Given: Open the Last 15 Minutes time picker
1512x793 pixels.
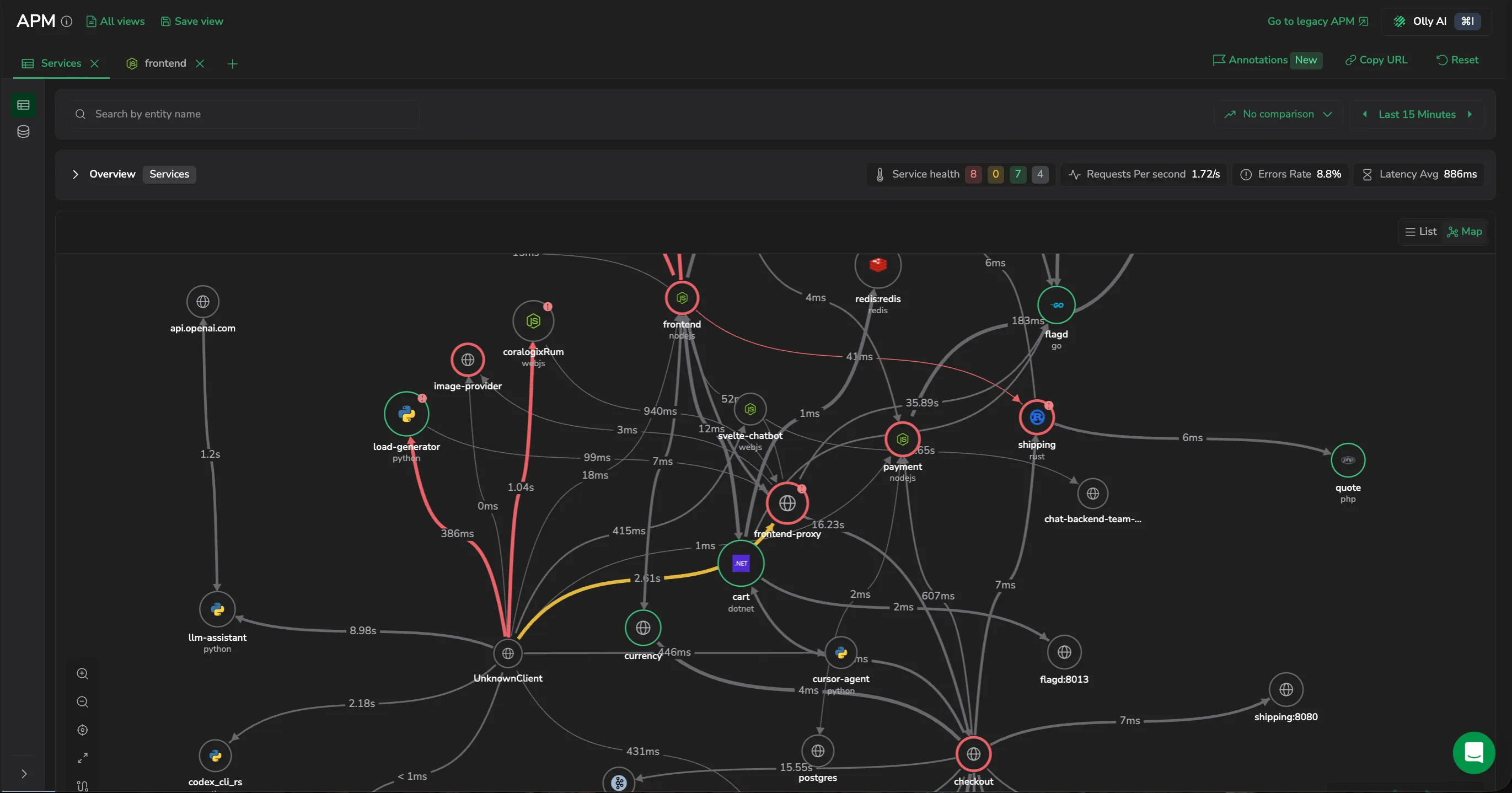Looking at the screenshot, I should [x=1417, y=115].
